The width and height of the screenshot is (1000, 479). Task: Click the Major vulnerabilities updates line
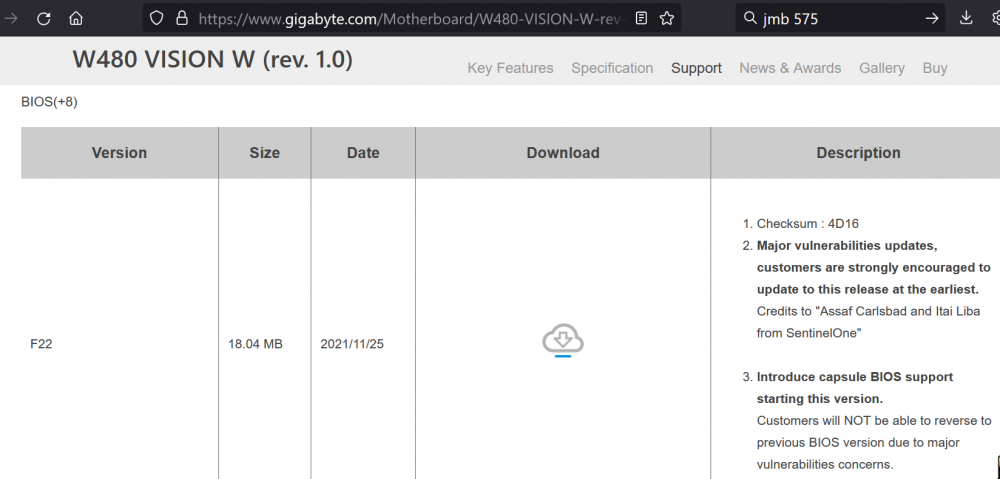coord(847,246)
